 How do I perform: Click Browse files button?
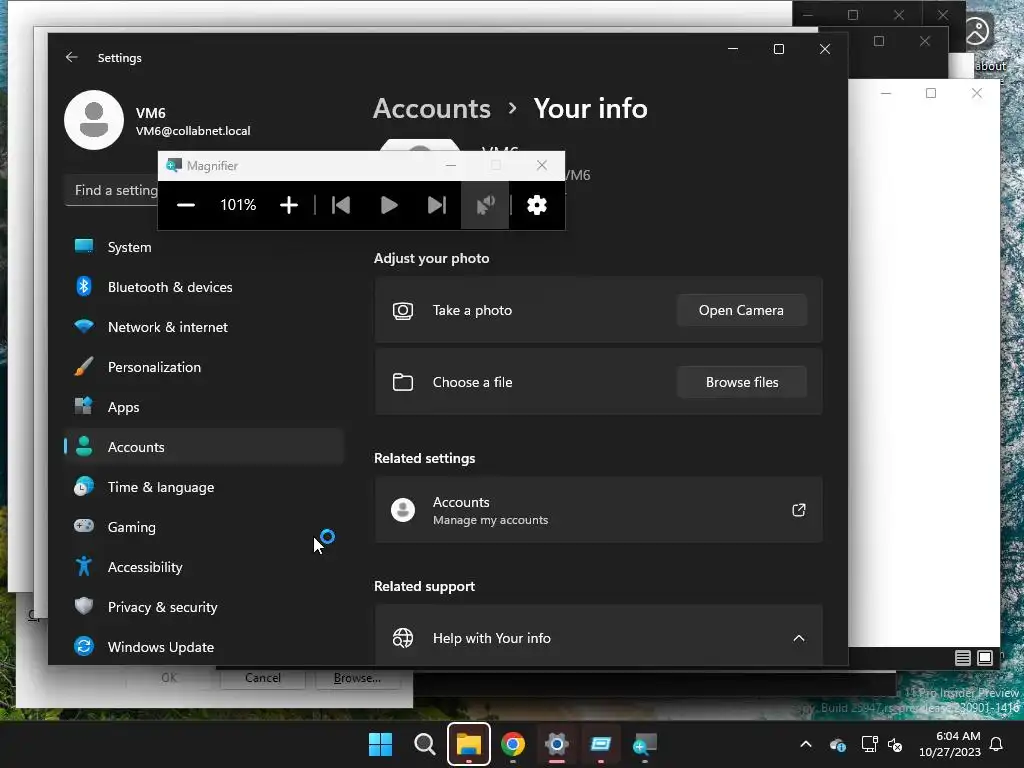(741, 382)
